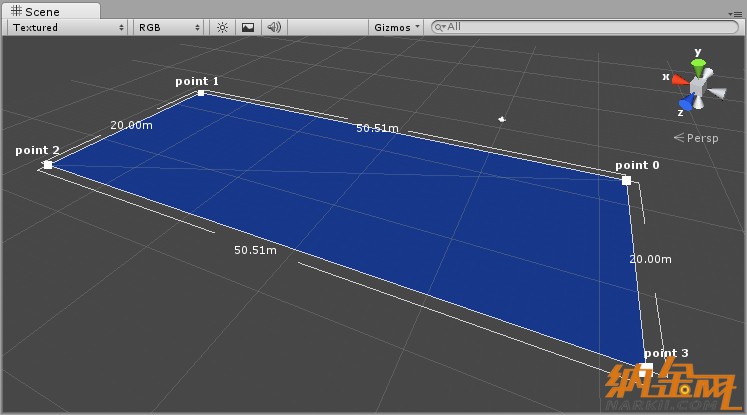Click the 20.00m label near point 0
747x415 pixels.
650,259
